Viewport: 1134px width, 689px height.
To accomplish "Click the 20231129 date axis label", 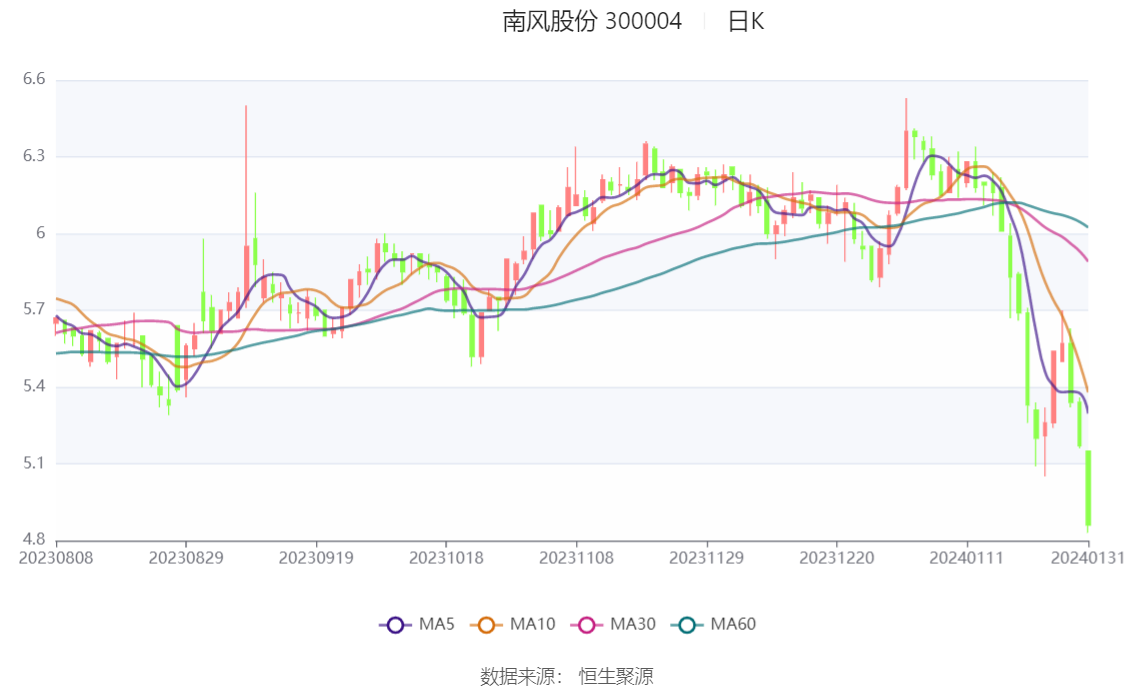I will tap(707, 558).
